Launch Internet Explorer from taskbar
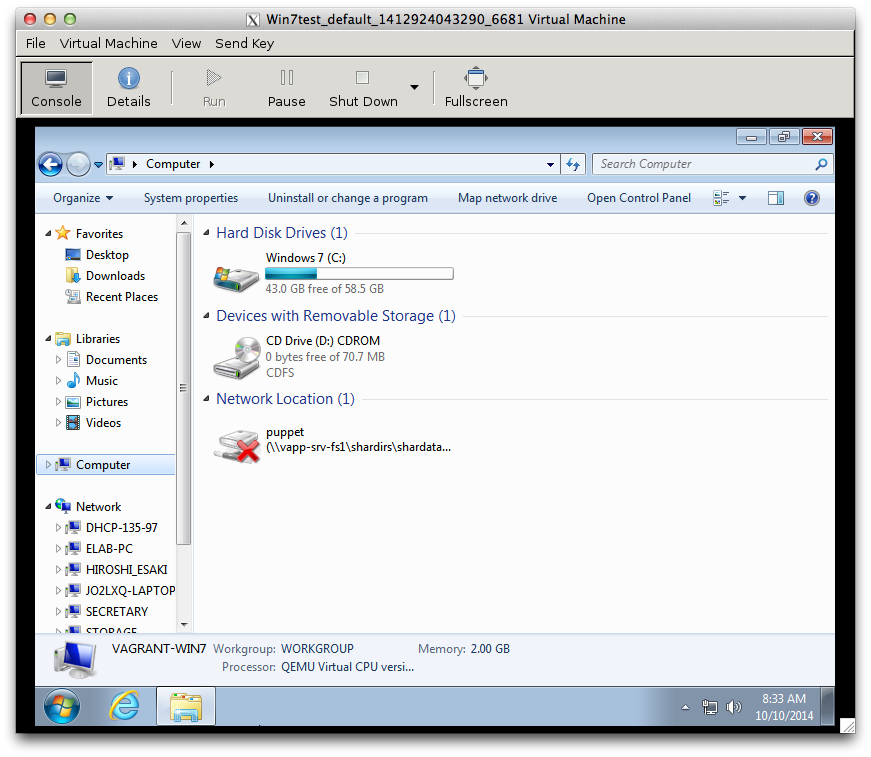Image resolution: width=871 pixels, height=757 pixels. 124,706
